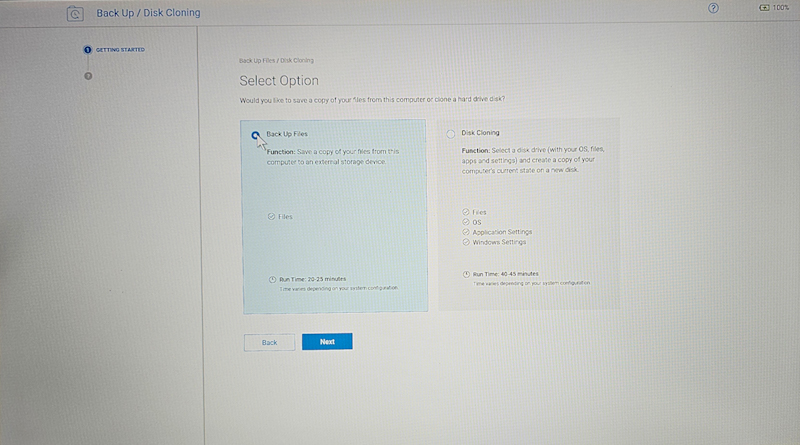Click the app logo beside Back Up title
Image resolution: width=800 pixels, height=445 pixels.
[74, 13]
